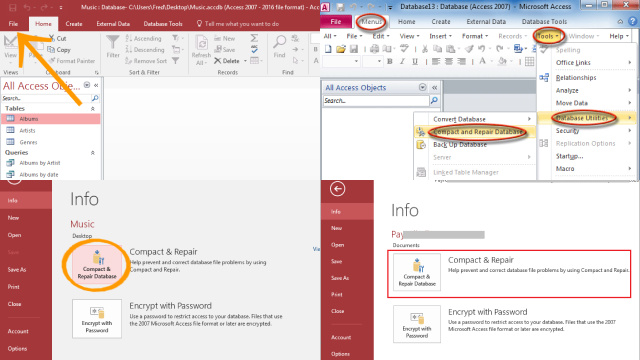The width and height of the screenshot is (640, 360).
Task: Choose Back Up Database from submenu
Action: [x=460, y=144]
